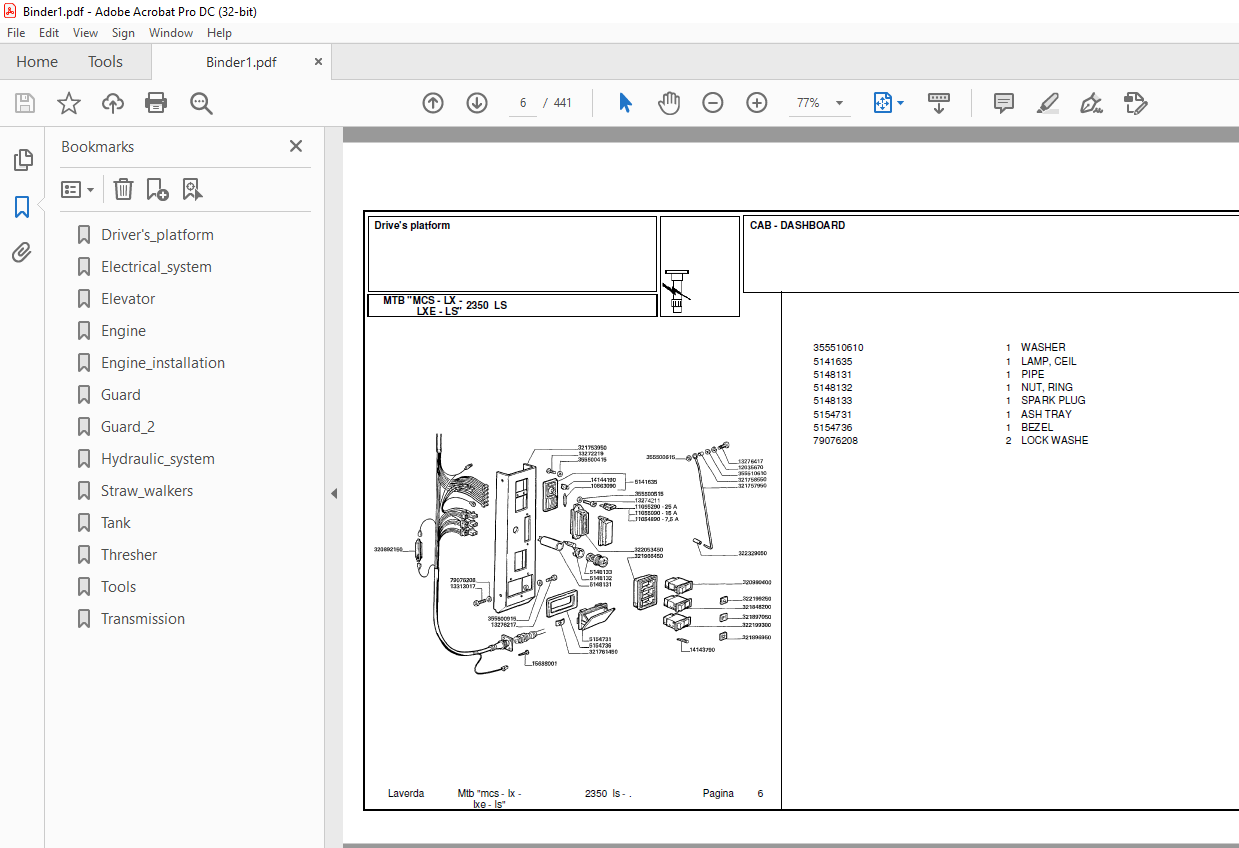Expand fit page options dropdown arrow
This screenshot has width=1239, height=848.
click(901, 103)
